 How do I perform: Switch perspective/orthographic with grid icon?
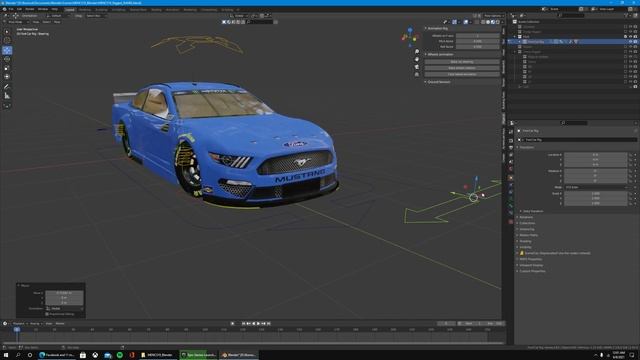pos(417,74)
